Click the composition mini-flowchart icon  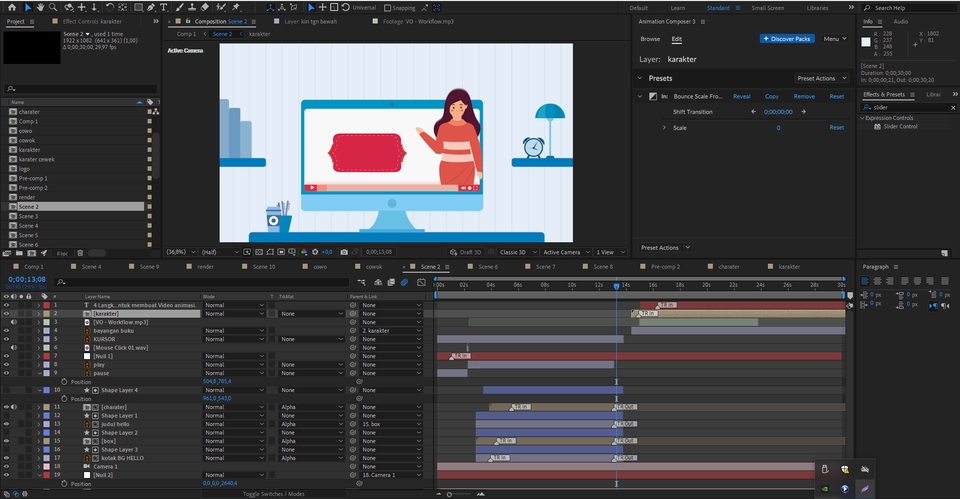tap(361, 282)
